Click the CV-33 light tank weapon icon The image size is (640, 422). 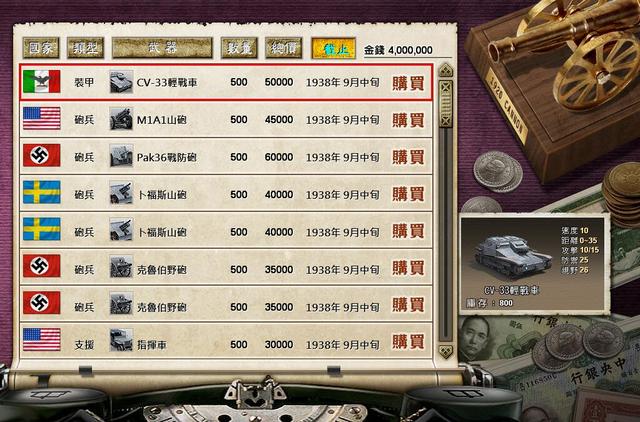tap(121, 82)
